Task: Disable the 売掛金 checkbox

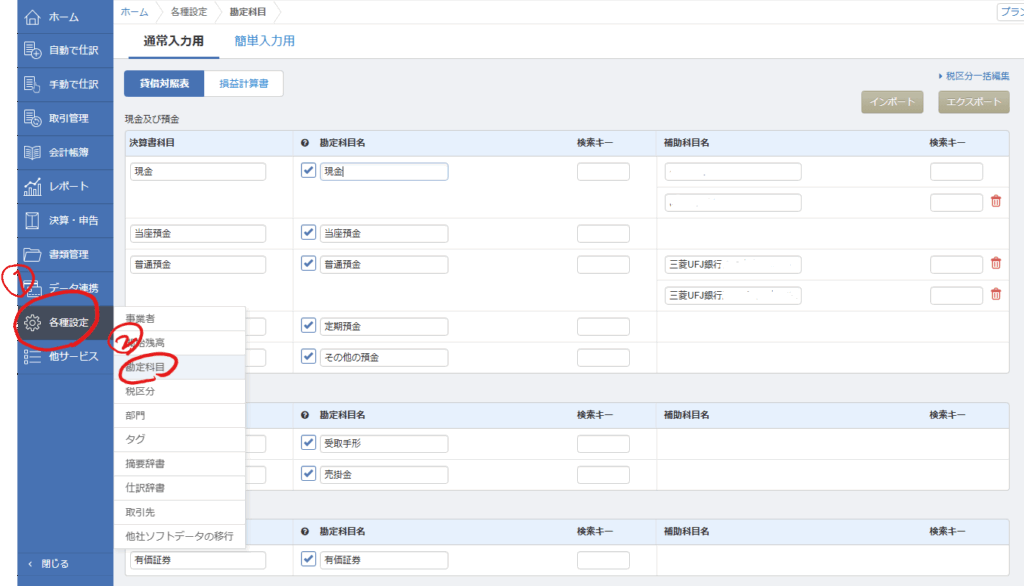Action: coord(308,474)
